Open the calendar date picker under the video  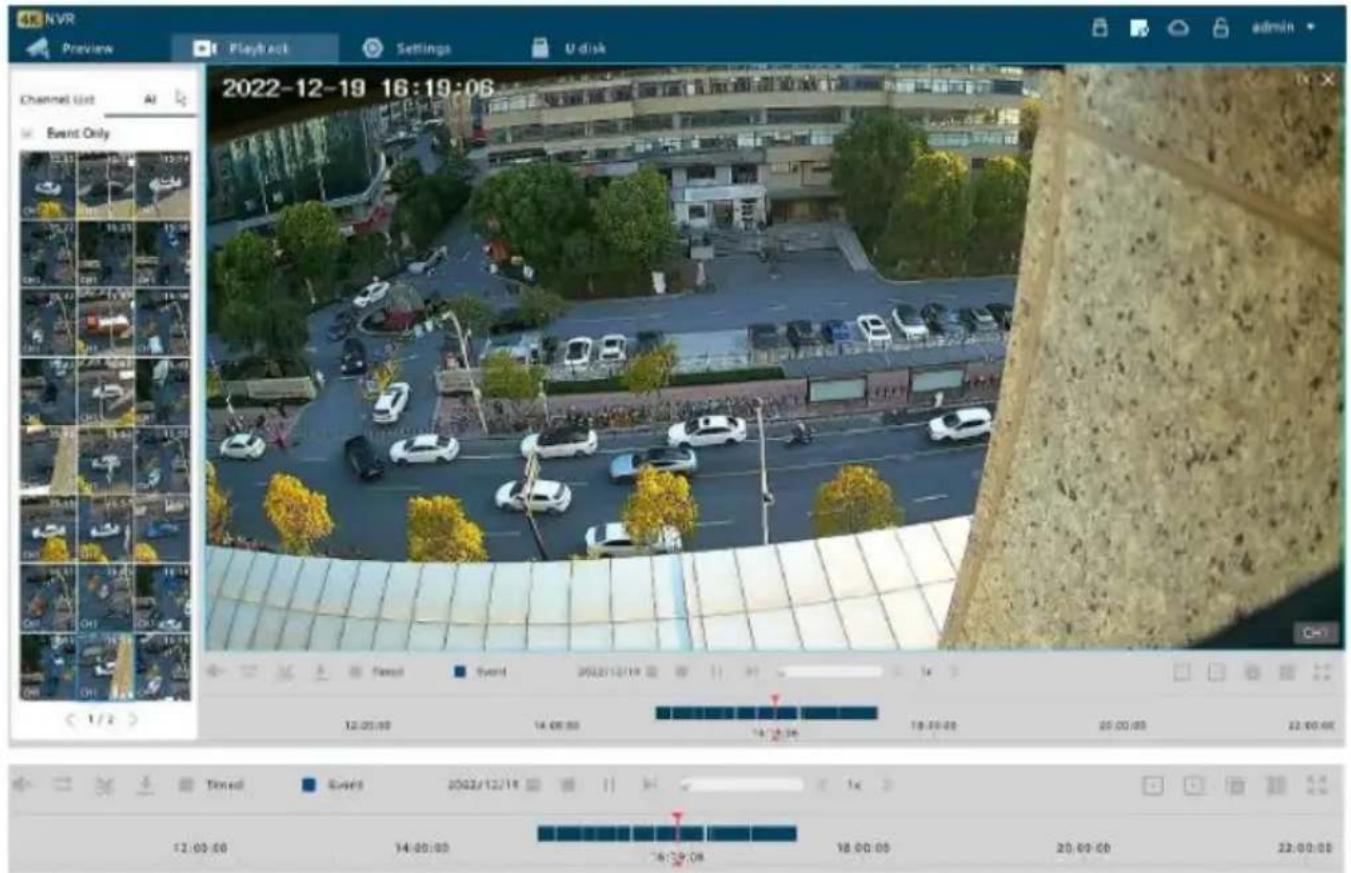coord(652,672)
